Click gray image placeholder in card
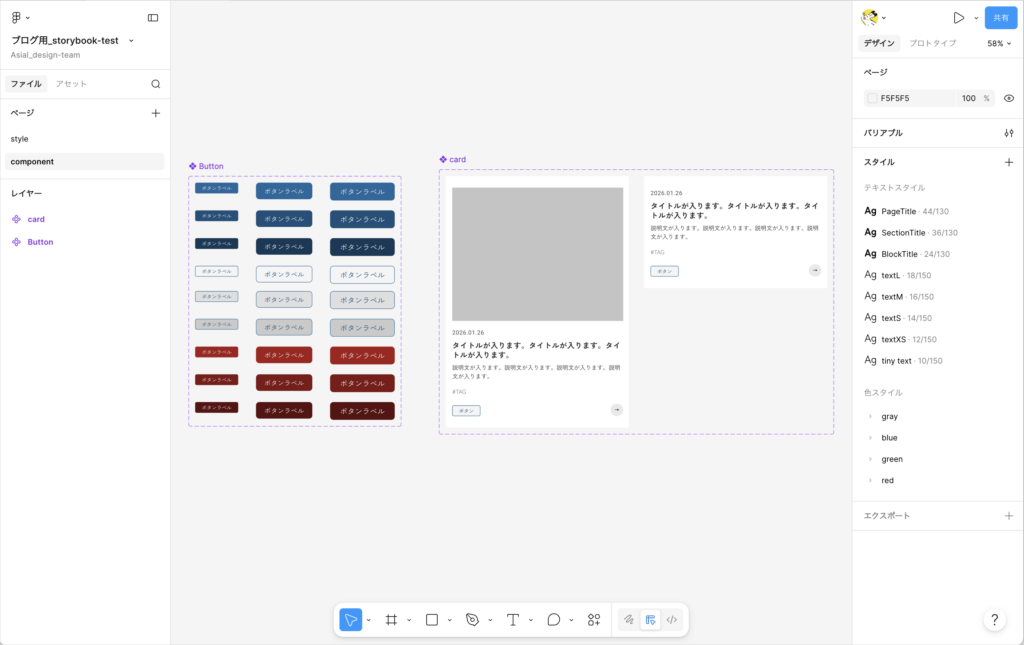 [537, 254]
